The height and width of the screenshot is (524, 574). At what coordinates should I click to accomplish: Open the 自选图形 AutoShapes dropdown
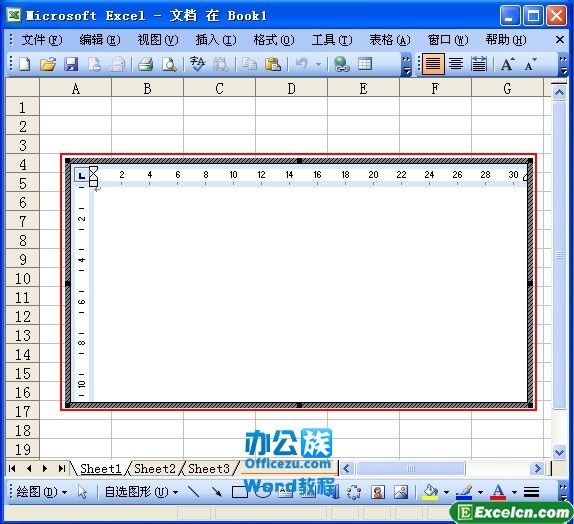click(141, 492)
